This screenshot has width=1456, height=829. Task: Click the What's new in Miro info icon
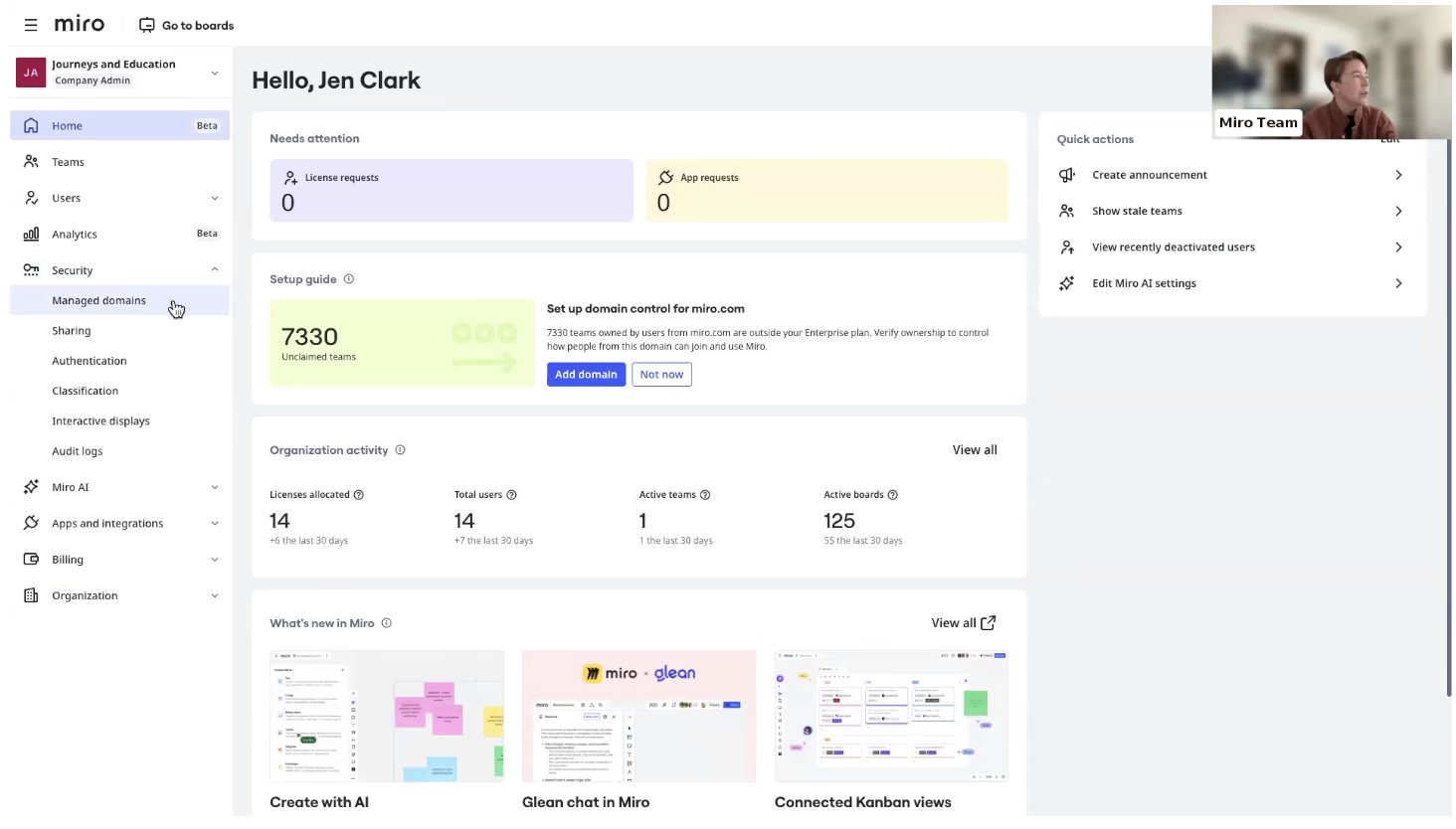tap(387, 623)
